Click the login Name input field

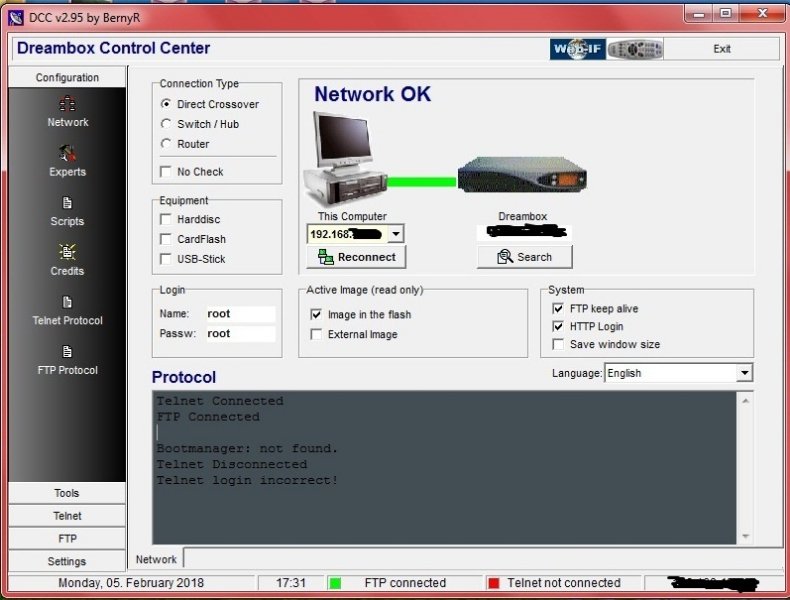pyautogui.click(x=240, y=314)
